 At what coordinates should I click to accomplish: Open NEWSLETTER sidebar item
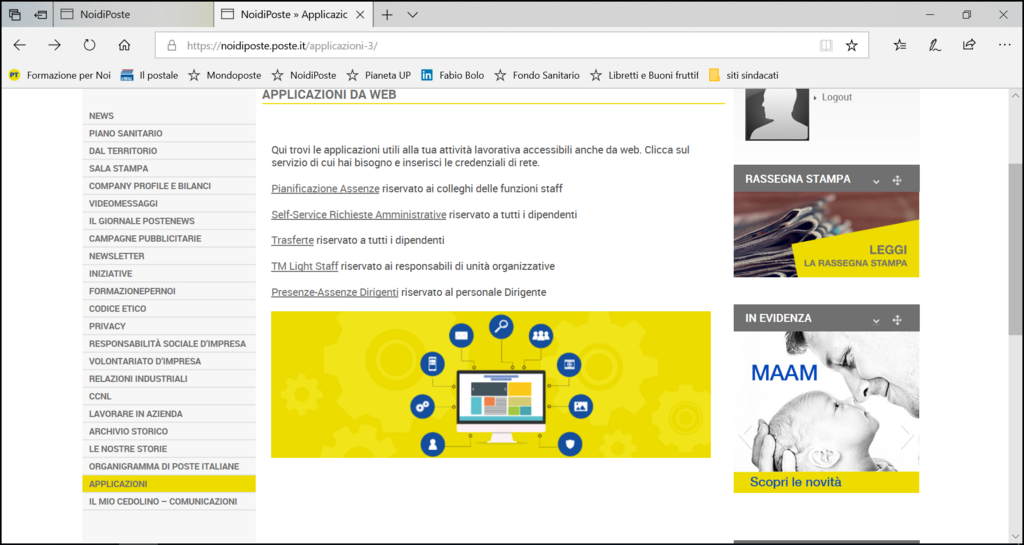(168, 256)
